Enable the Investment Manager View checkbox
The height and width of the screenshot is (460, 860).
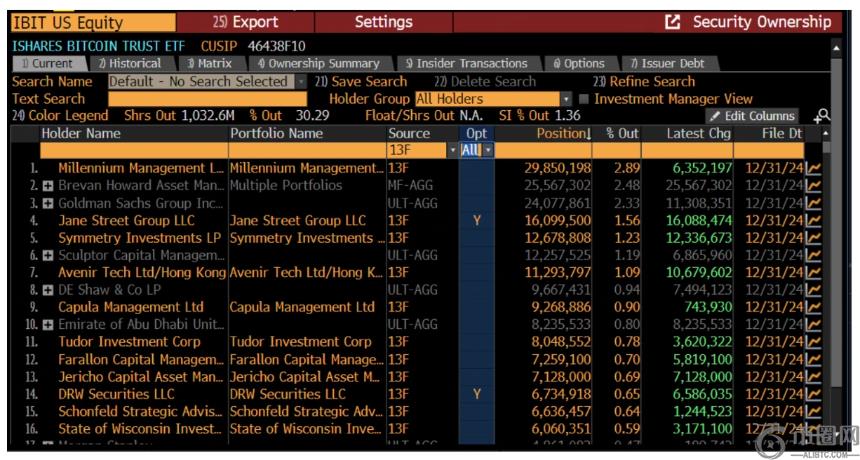click(x=583, y=99)
